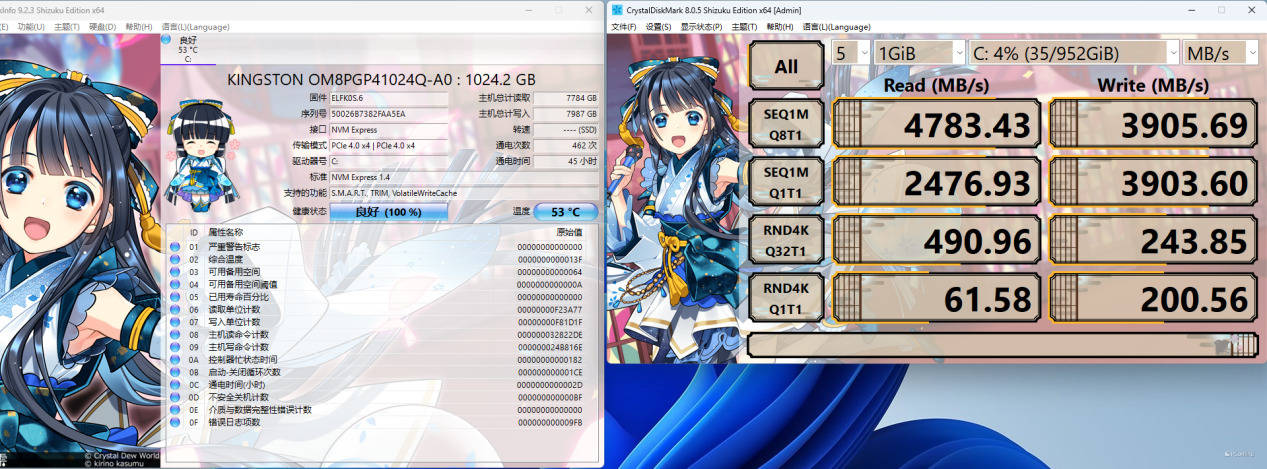Click SEQ1M Q8T1 write result 3905.69

(x=1152, y=125)
